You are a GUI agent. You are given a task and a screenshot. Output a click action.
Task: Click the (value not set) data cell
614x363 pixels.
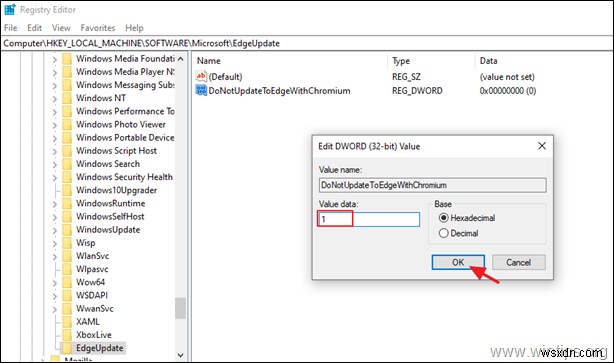507,77
